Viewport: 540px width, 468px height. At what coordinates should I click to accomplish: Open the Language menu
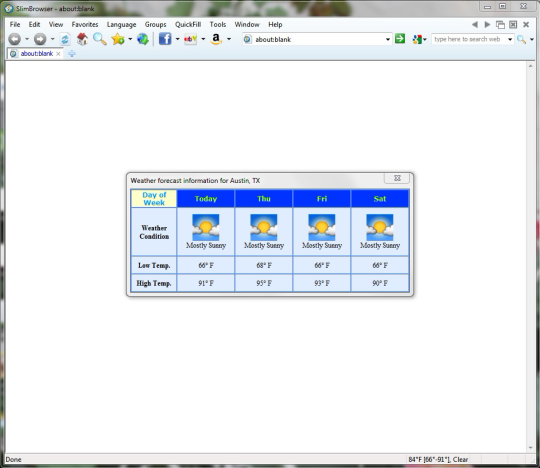point(121,24)
